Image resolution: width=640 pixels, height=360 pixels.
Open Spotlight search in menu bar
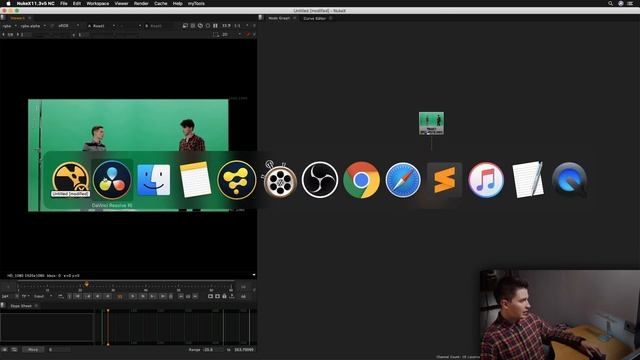click(610, 3)
